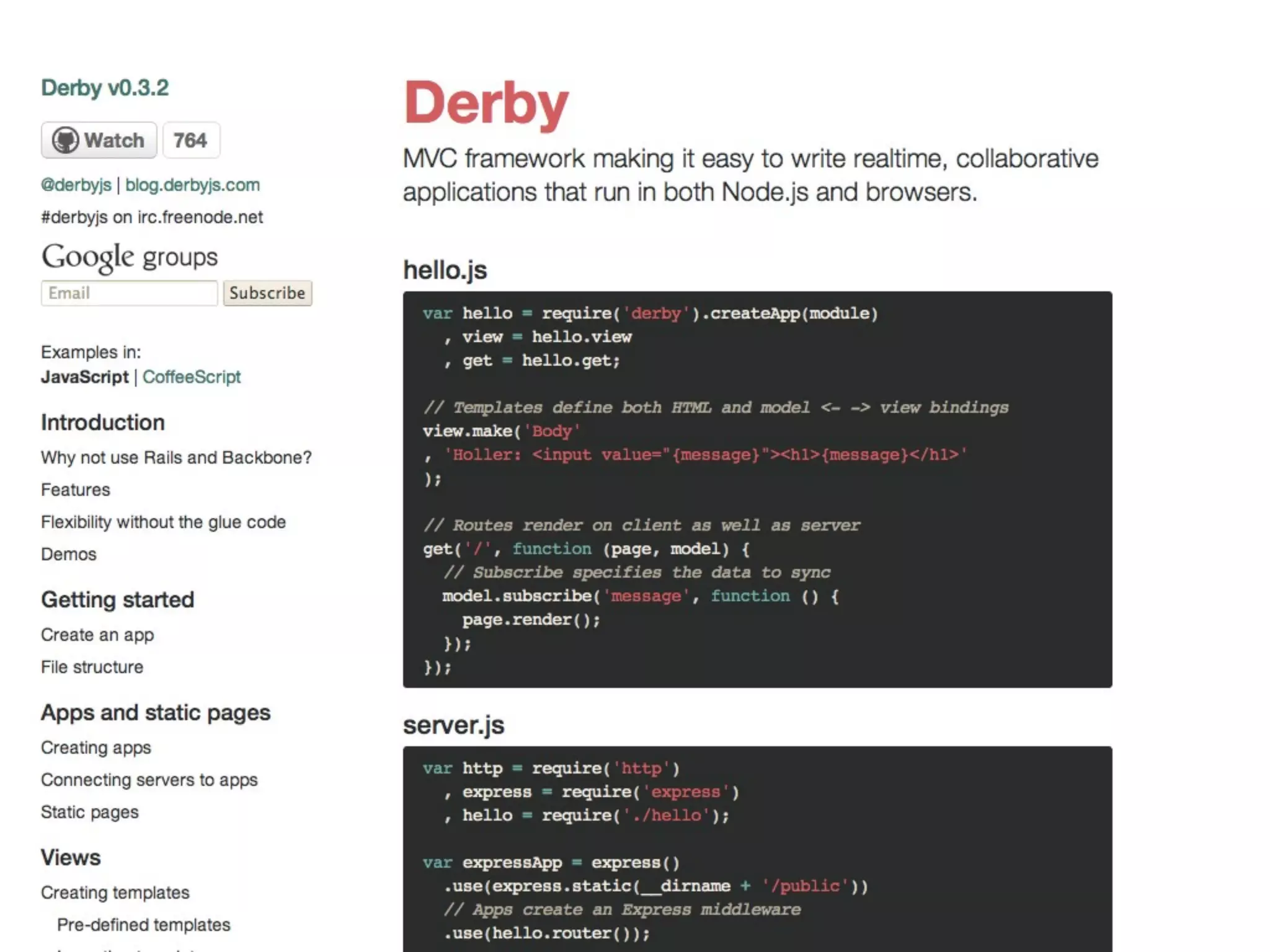The width and height of the screenshot is (1270, 952).
Task: Click 'page.render();' code line
Action: (531, 620)
